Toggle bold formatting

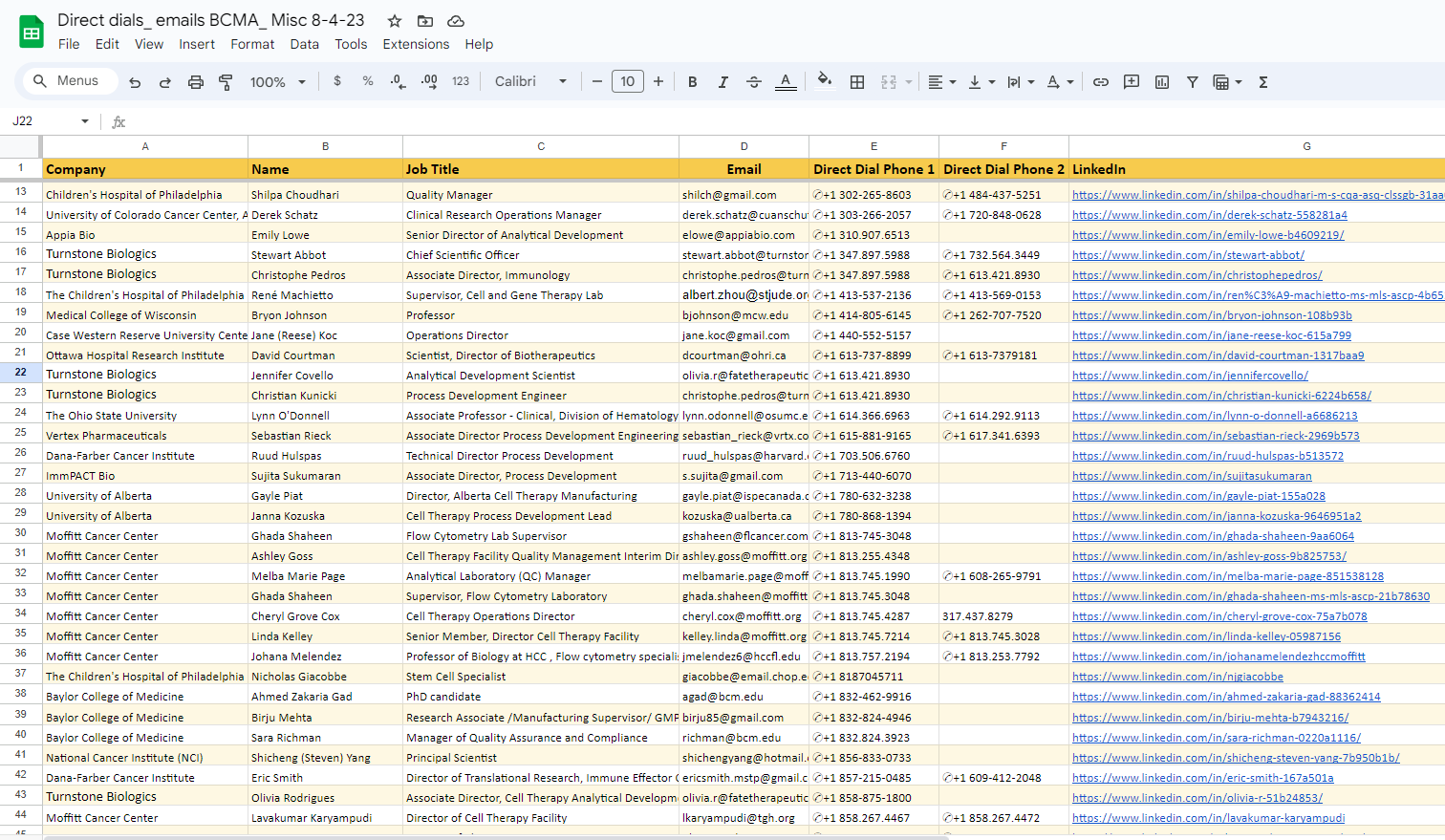click(x=693, y=82)
